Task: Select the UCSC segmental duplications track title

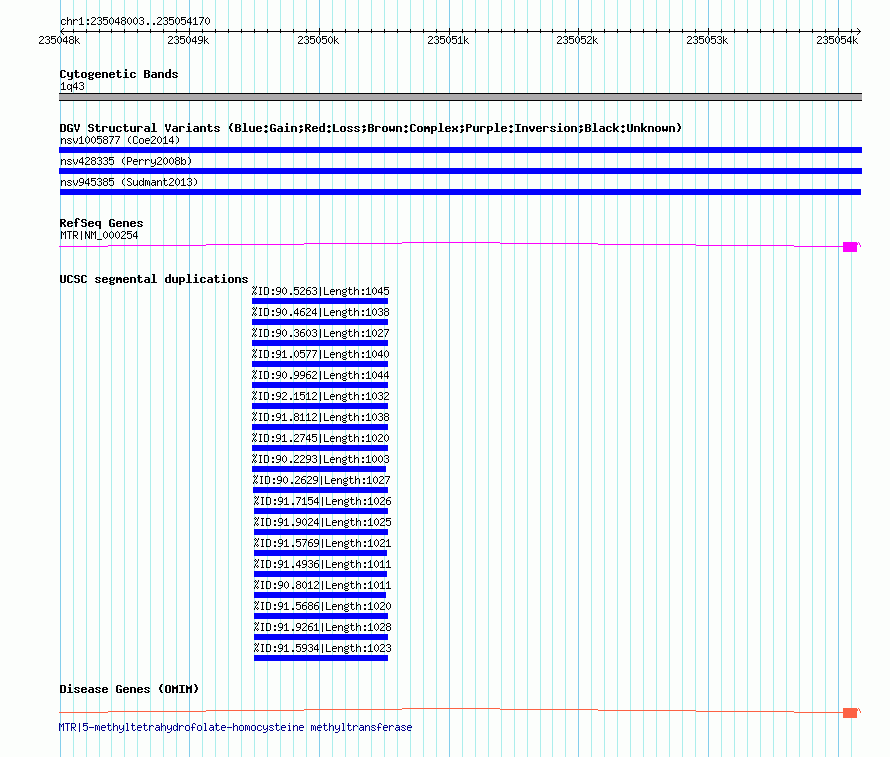Action: pyautogui.click(x=154, y=279)
